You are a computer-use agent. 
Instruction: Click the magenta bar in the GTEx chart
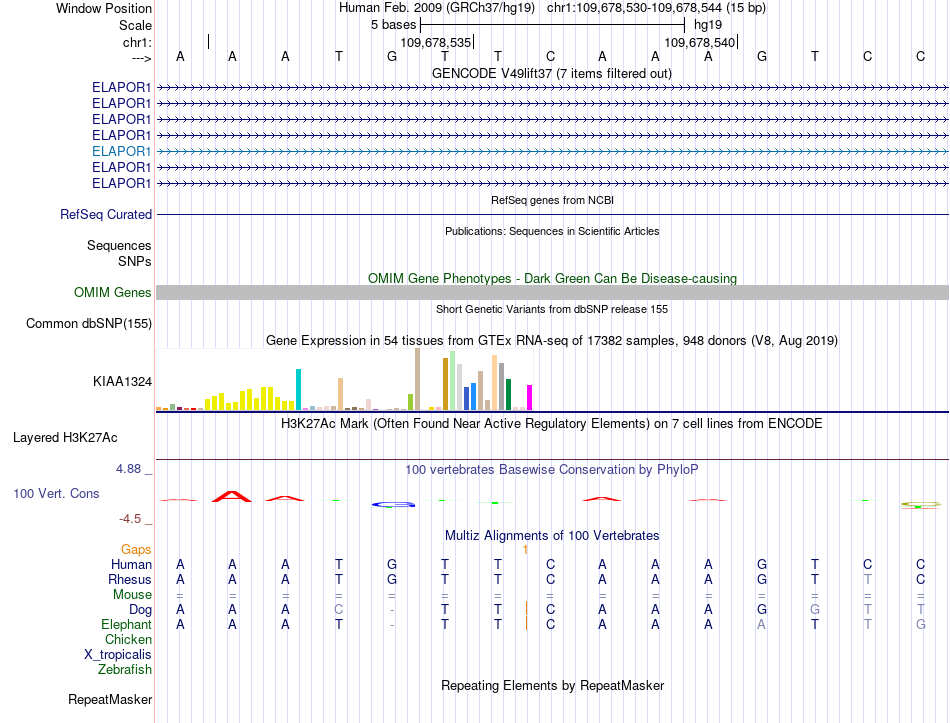tap(529, 398)
